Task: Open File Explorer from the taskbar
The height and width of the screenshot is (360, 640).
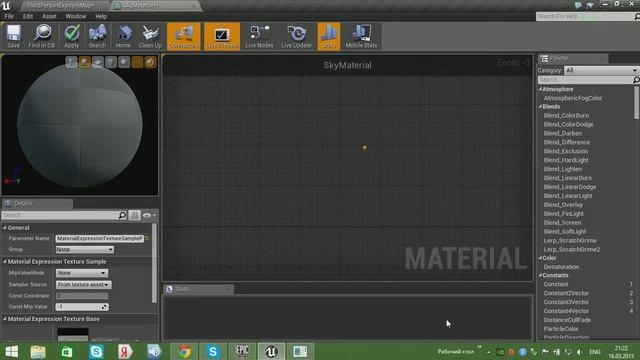Action: click(x=38, y=351)
